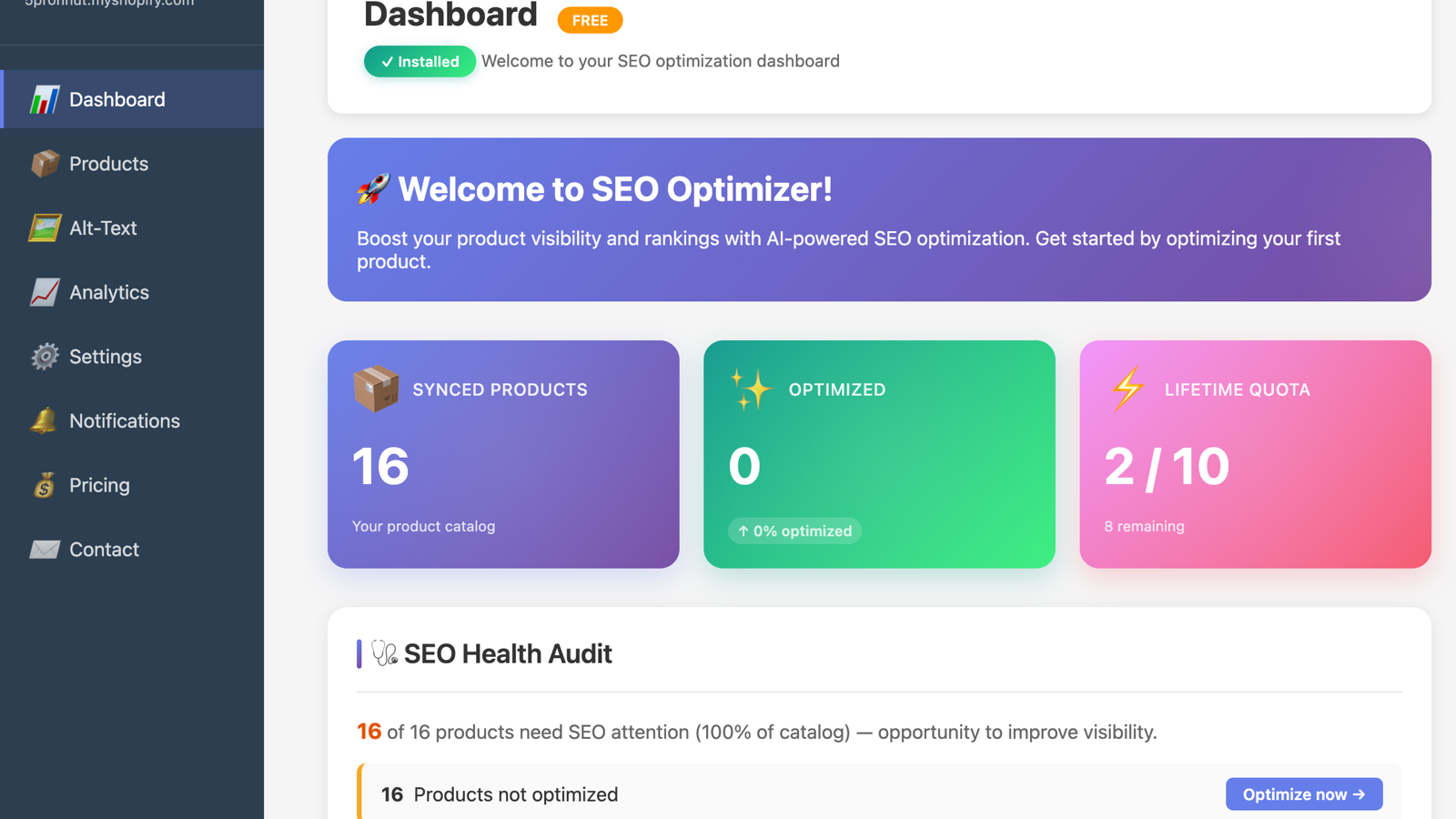Click the "OPTIMIZED" card label
This screenshot has height=819, width=1456.
(x=837, y=389)
